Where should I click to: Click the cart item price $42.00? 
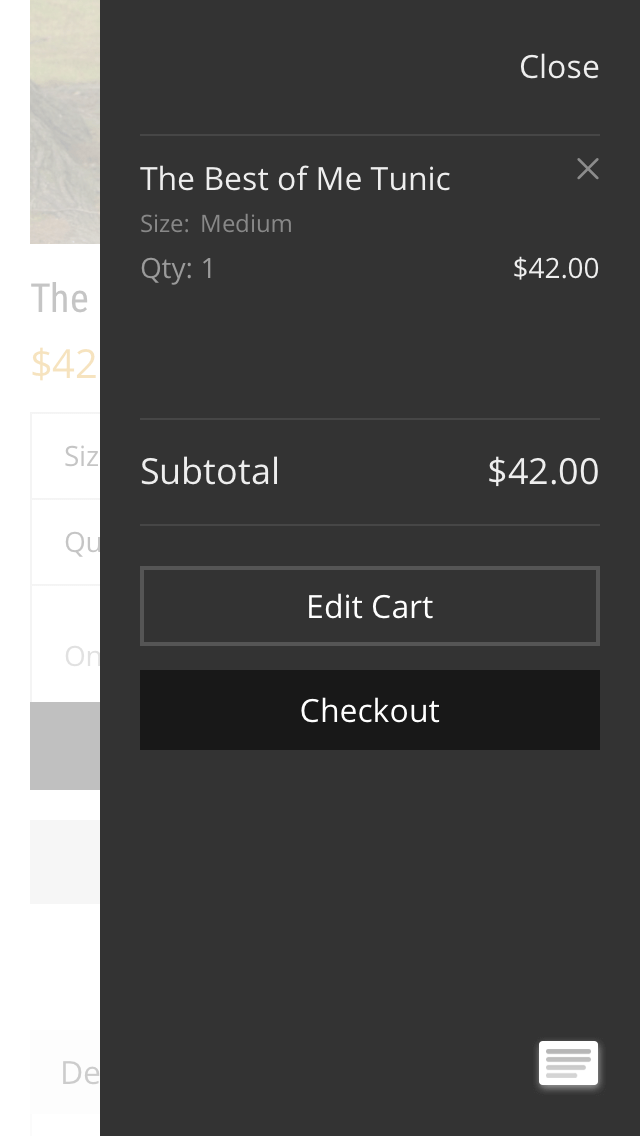pyautogui.click(x=556, y=268)
